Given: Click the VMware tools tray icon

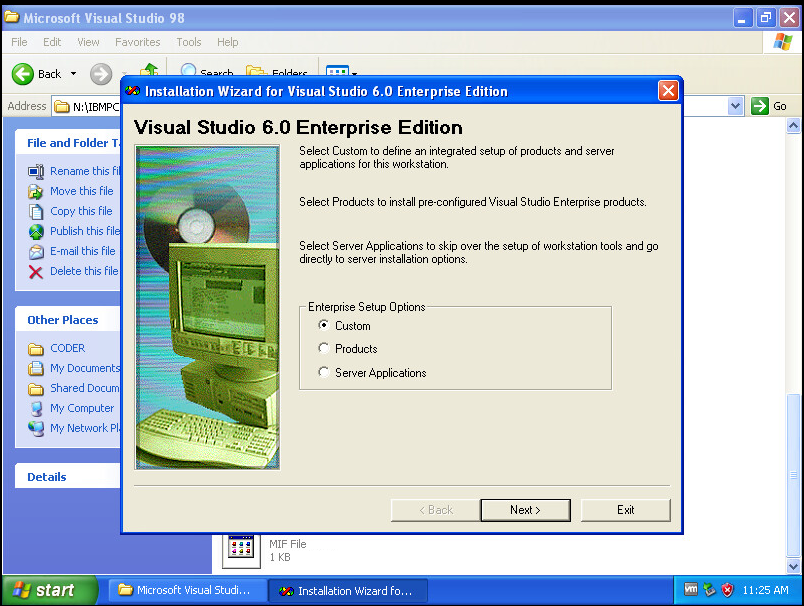Looking at the screenshot, I should (690, 590).
